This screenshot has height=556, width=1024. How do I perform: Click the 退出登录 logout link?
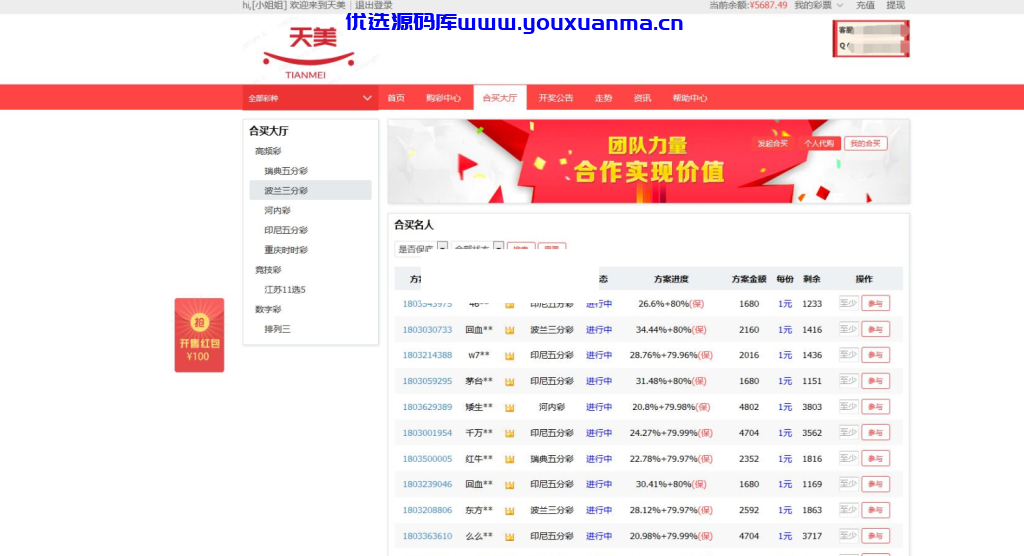pyautogui.click(x=374, y=5)
